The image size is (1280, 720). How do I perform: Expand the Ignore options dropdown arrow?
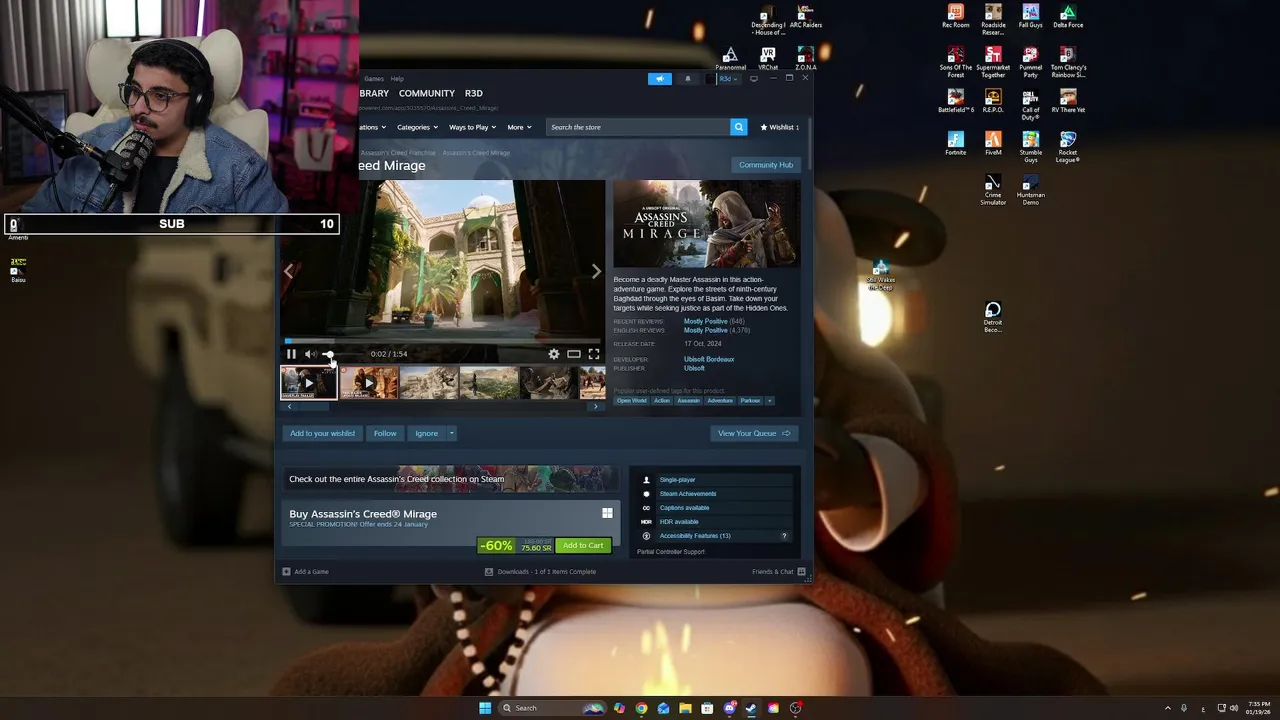click(x=452, y=433)
